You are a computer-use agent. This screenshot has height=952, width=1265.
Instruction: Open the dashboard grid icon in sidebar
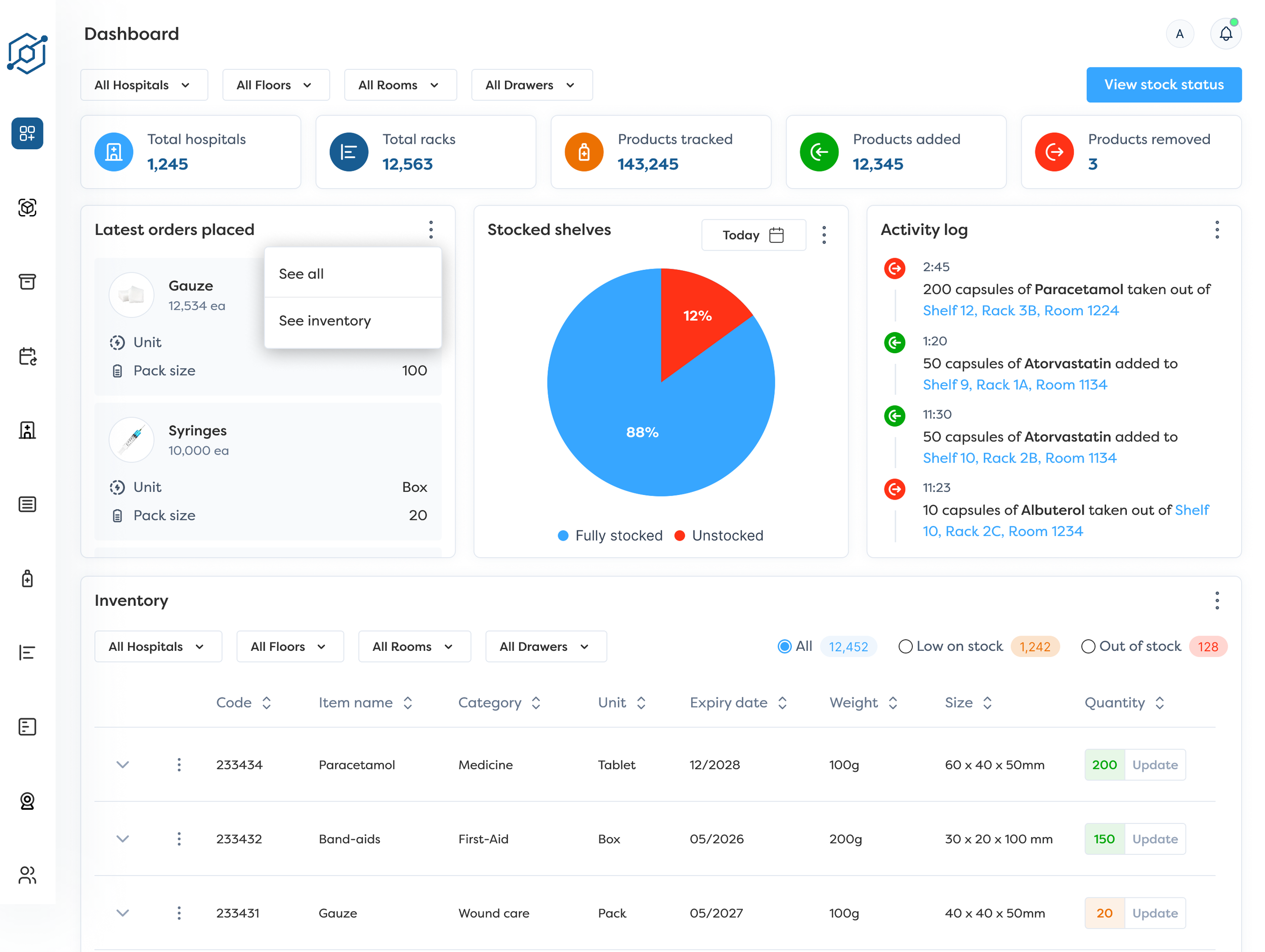point(27,133)
